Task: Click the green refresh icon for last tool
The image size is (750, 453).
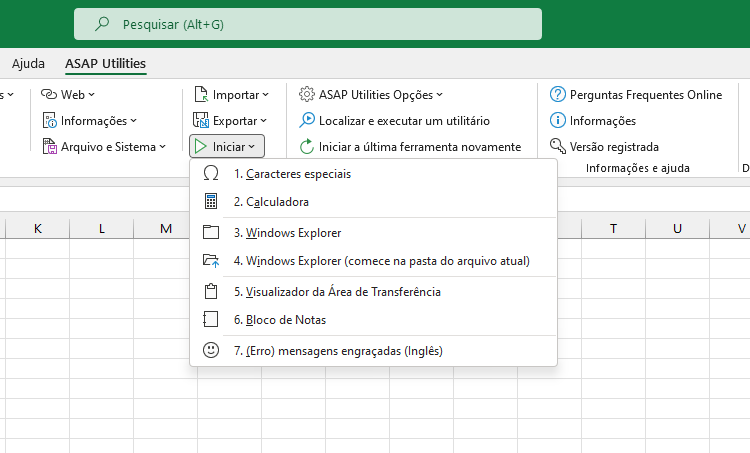Action: pos(307,146)
